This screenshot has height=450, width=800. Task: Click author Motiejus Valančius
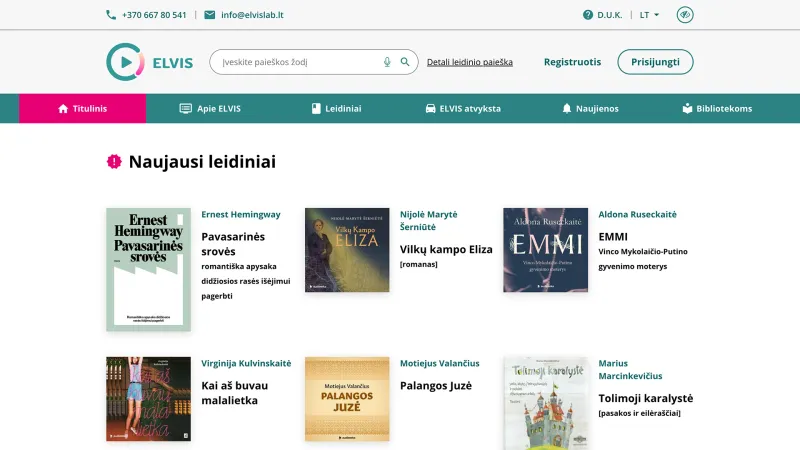tap(440, 363)
